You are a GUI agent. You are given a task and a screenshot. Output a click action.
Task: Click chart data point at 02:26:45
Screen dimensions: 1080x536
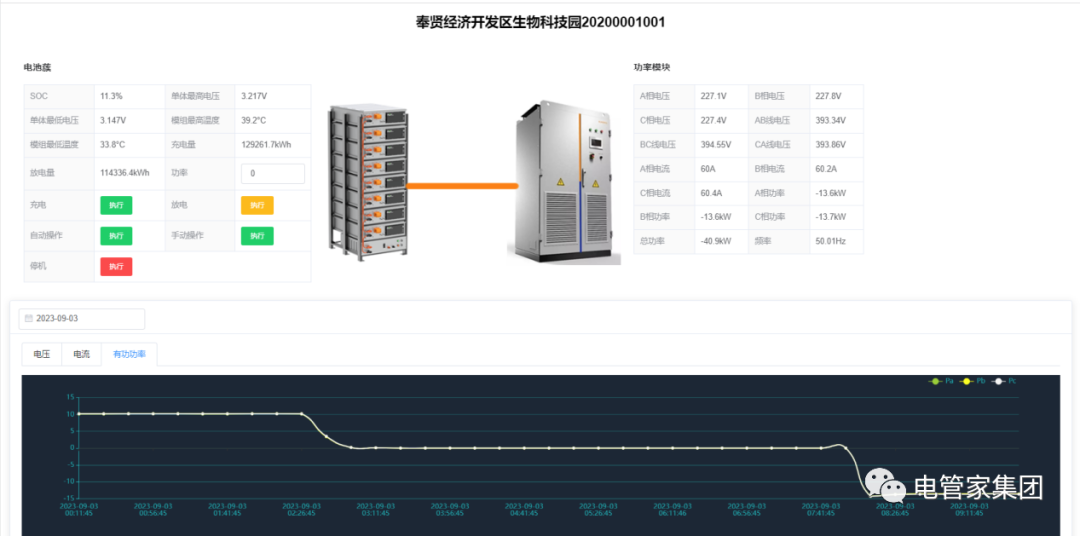[301, 414]
